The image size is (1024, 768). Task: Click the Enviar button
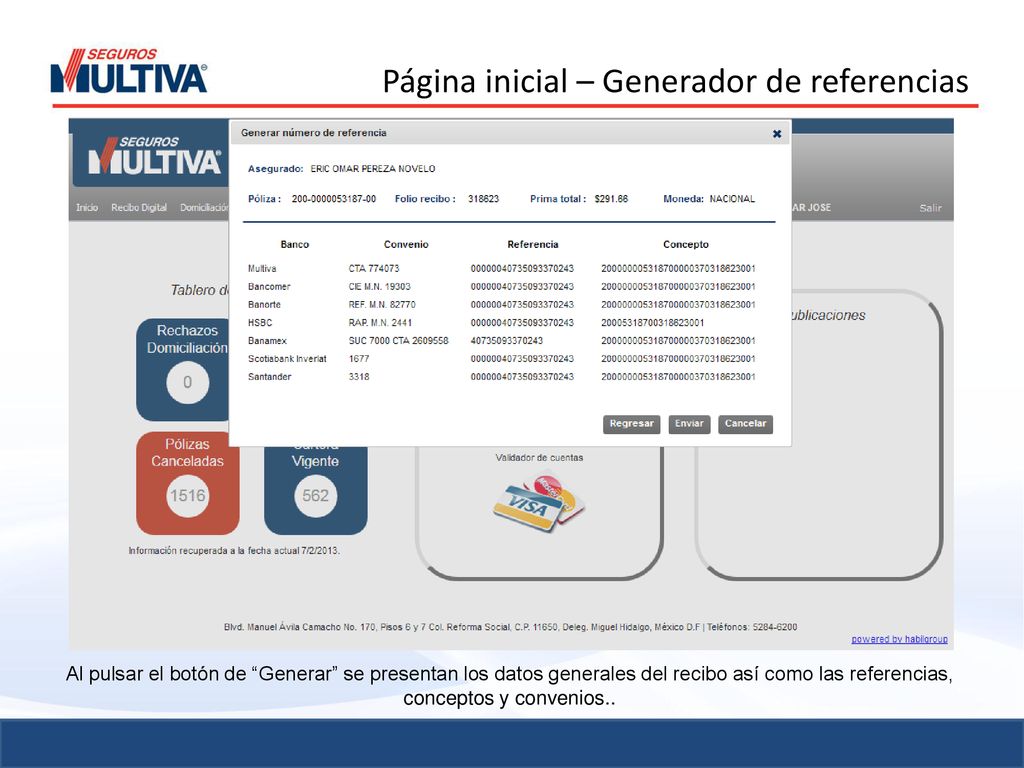pyautogui.click(x=689, y=424)
